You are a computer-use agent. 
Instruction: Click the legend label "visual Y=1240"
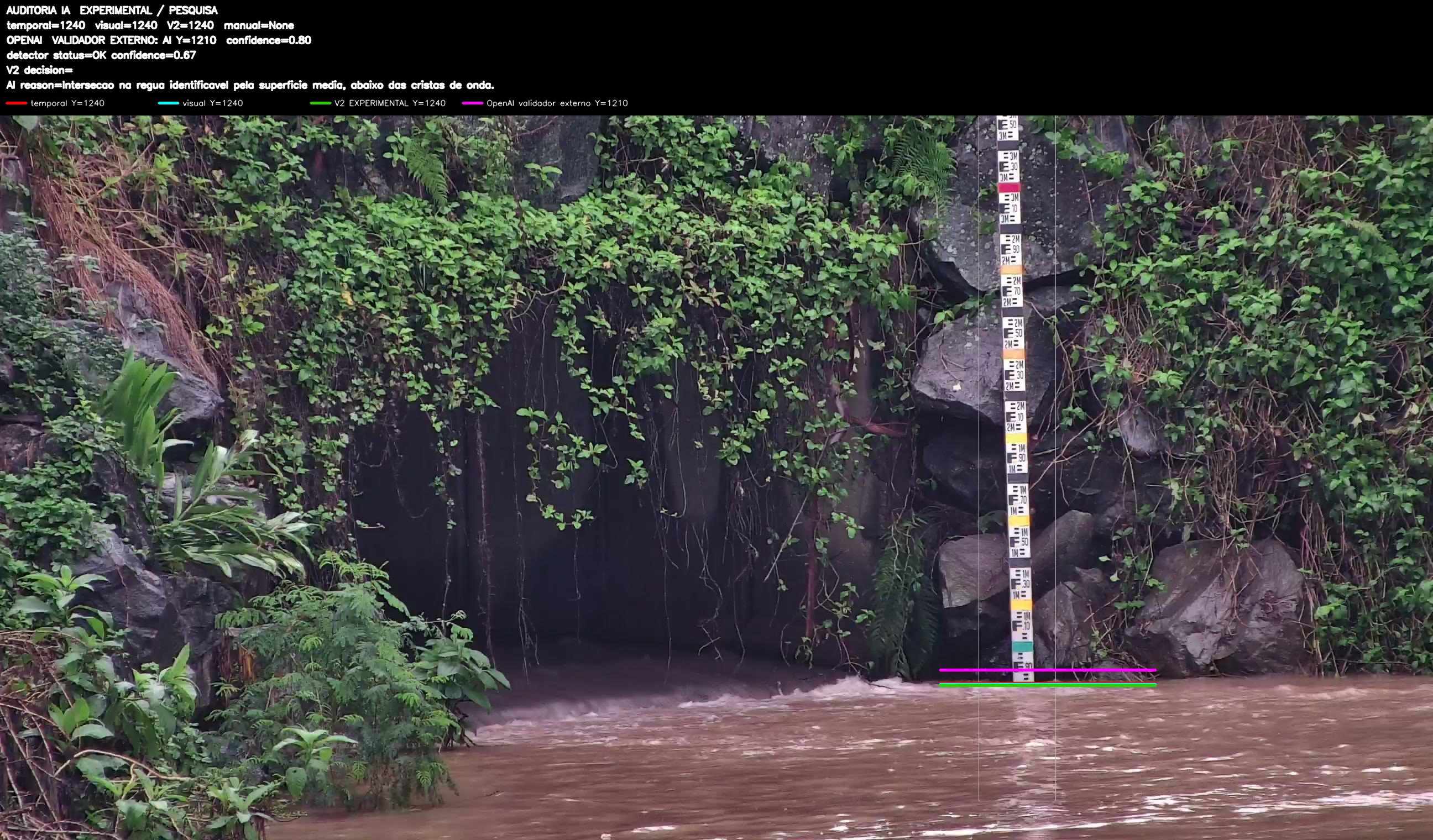(x=213, y=103)
